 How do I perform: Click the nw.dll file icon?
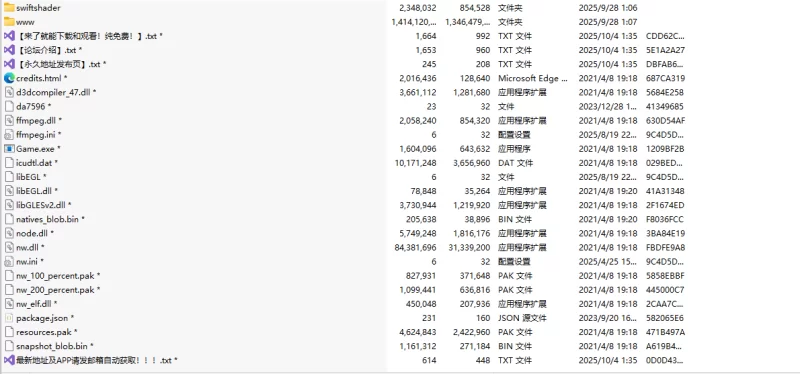[9, 247]
